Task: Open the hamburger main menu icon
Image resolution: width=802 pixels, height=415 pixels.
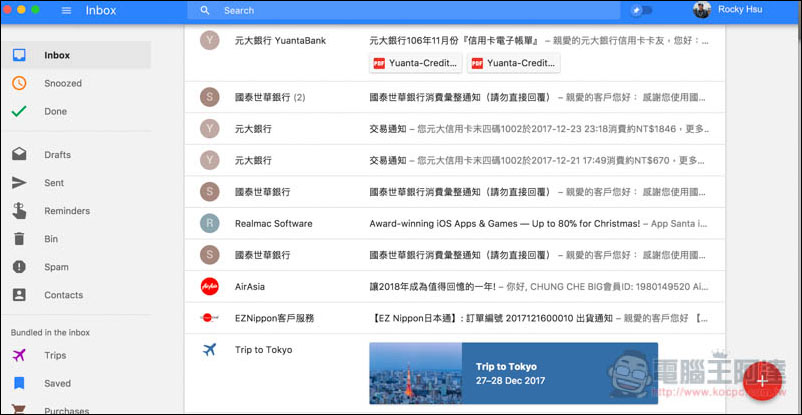Action: tap(66, 10)
